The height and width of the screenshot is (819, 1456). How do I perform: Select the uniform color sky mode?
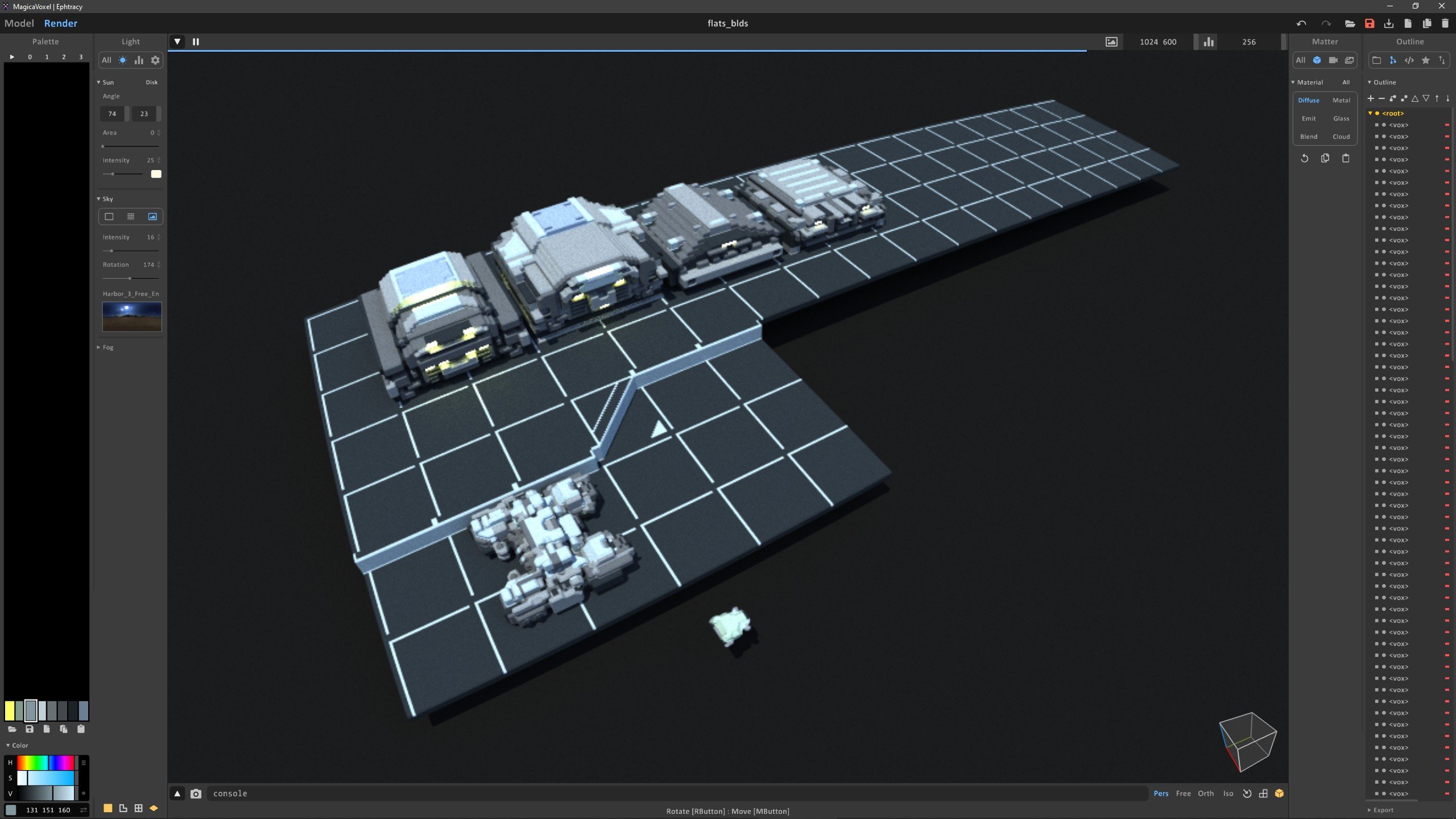tap(109, 217)
